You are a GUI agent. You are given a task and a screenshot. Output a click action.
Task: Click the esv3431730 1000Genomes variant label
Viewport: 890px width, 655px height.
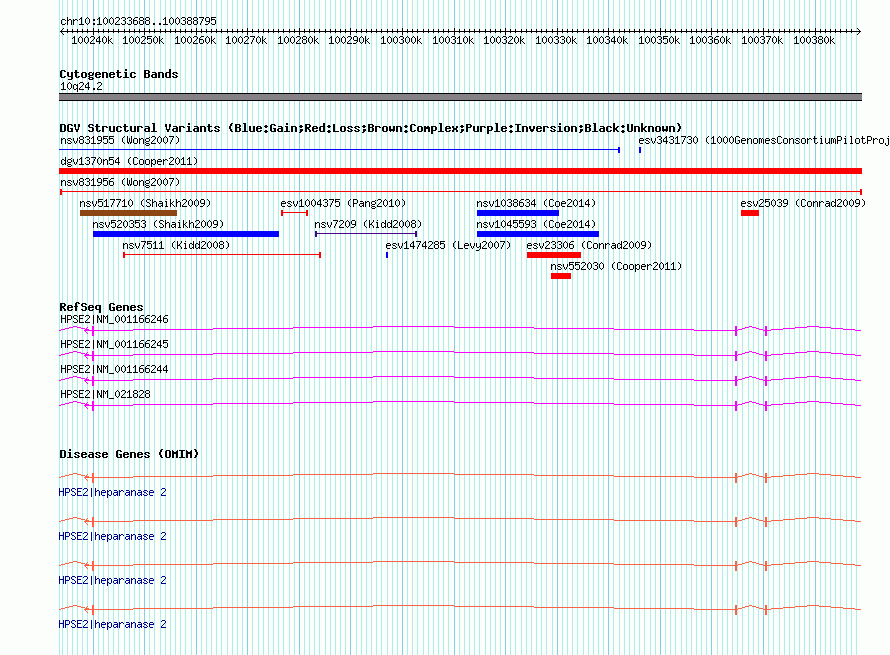(763, 140)
